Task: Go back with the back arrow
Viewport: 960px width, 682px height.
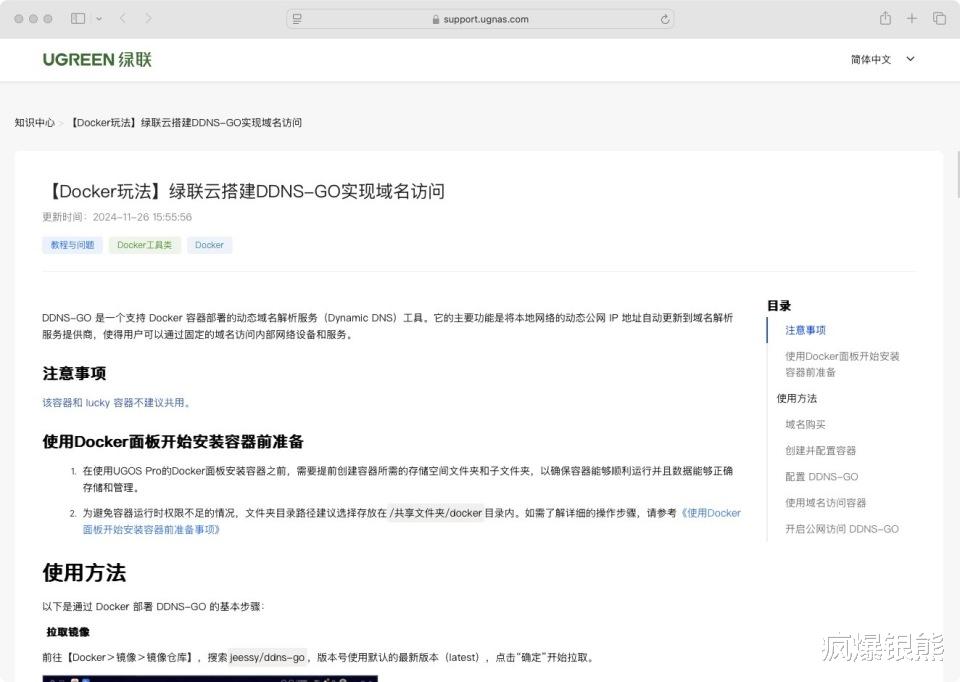Action: click(x=123, y=18)
